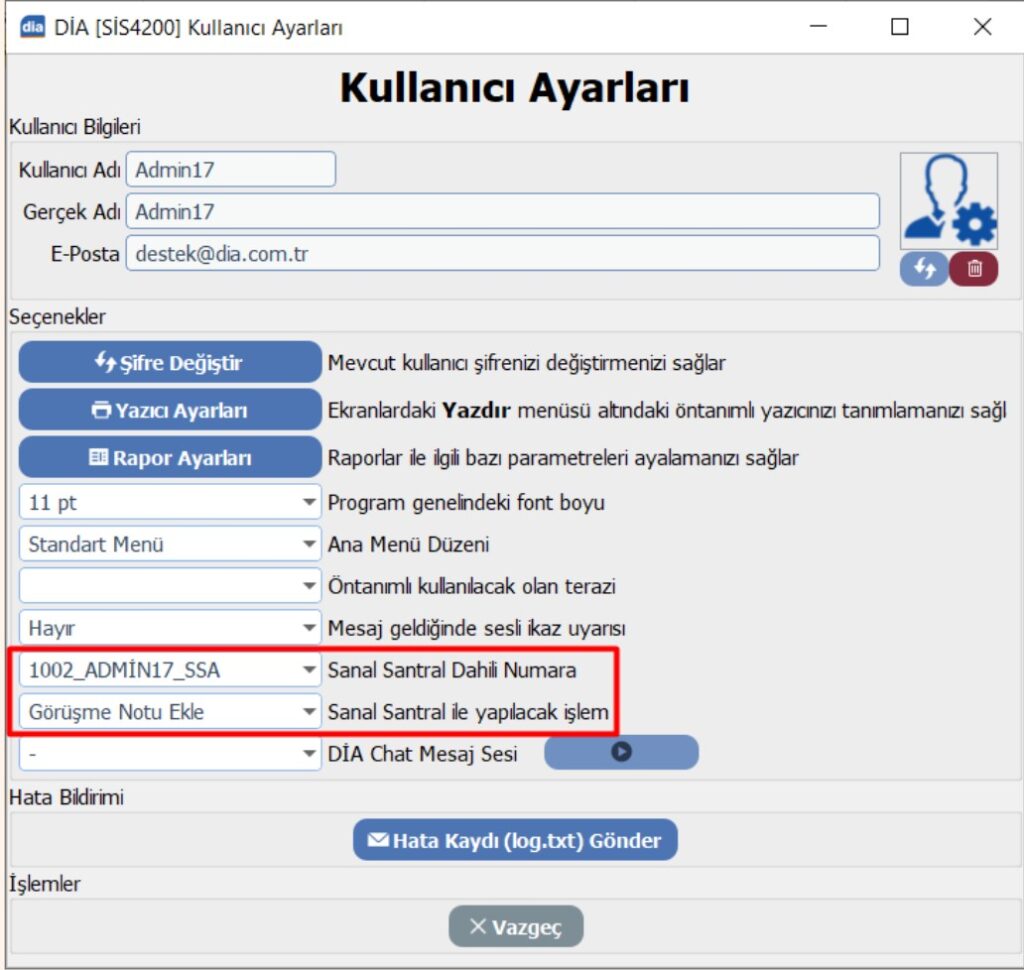The image size is (1024, 970).
Task: Expand the empty default scale dropdown
Action: pos(309,586)
